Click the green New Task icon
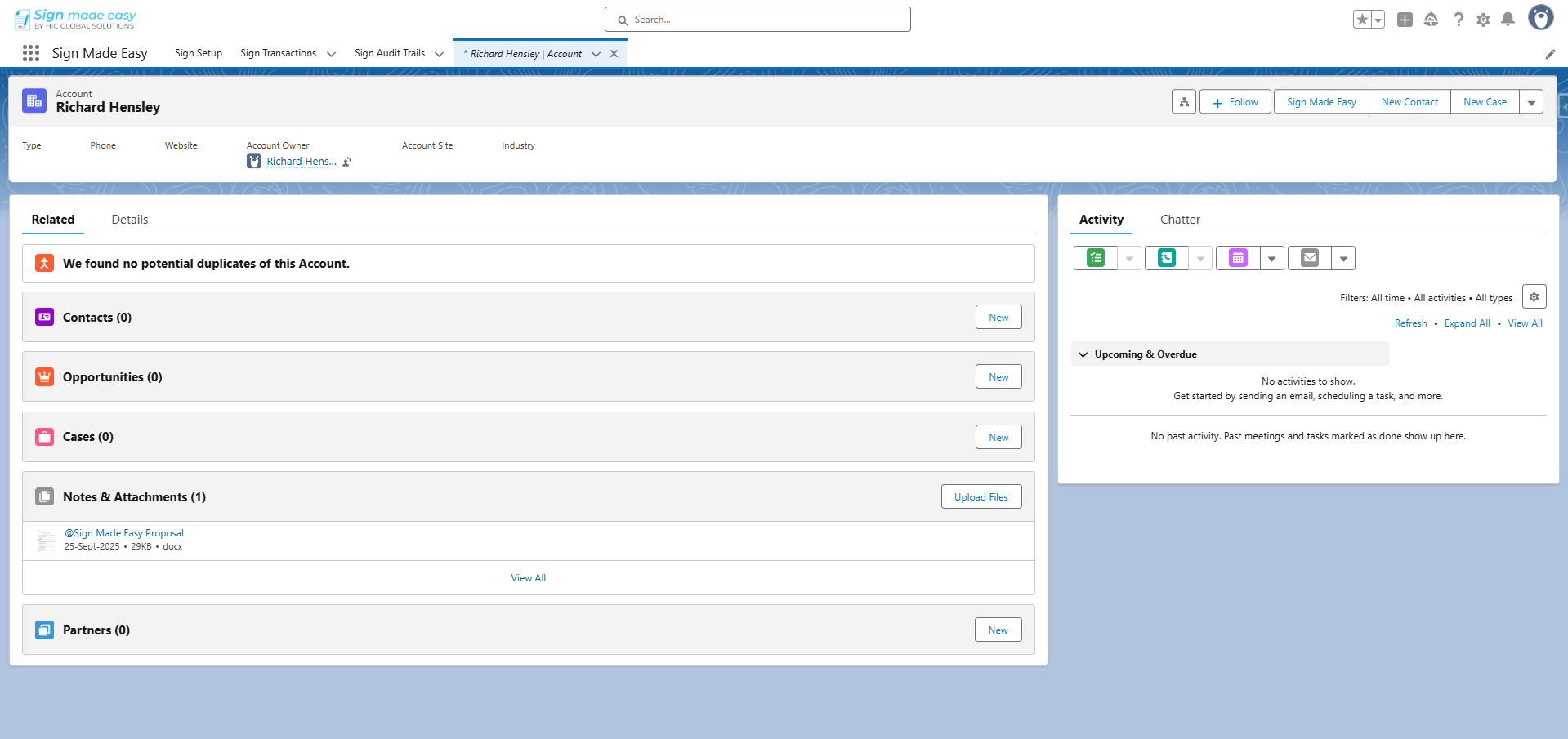The image size is (1568, 739). 1096,258
